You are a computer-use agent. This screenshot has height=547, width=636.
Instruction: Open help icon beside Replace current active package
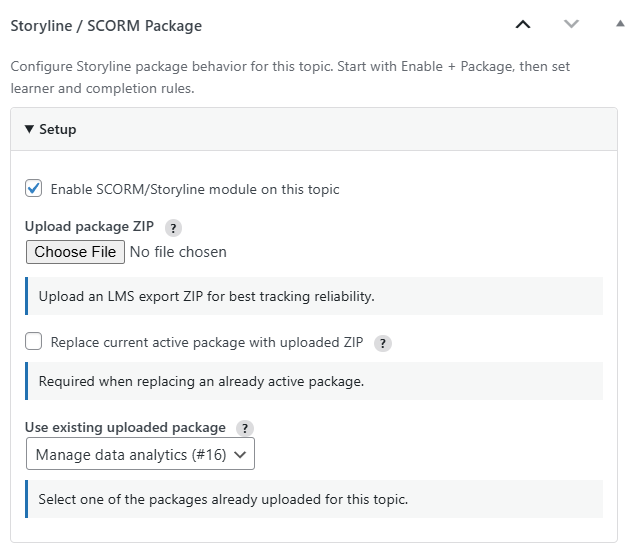point(382,343)
